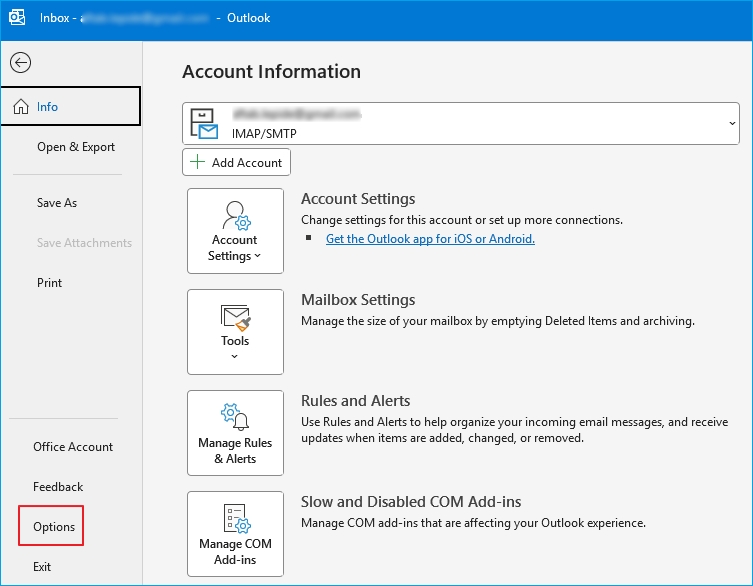This screenshot has width=753, height=586.
Task: Click 'Use Rules and Alerts to help' text
Action: (514, 430)
